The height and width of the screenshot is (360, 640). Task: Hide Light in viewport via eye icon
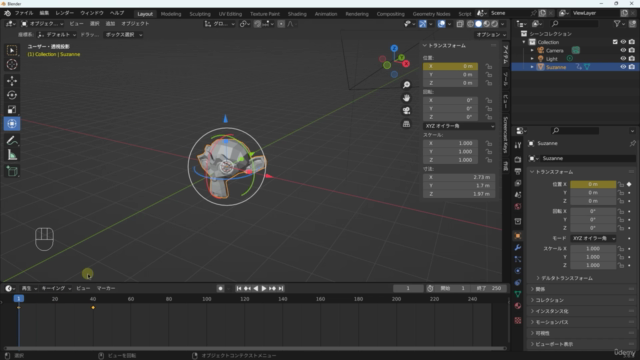pyautogui.click(x=623, y=58)
